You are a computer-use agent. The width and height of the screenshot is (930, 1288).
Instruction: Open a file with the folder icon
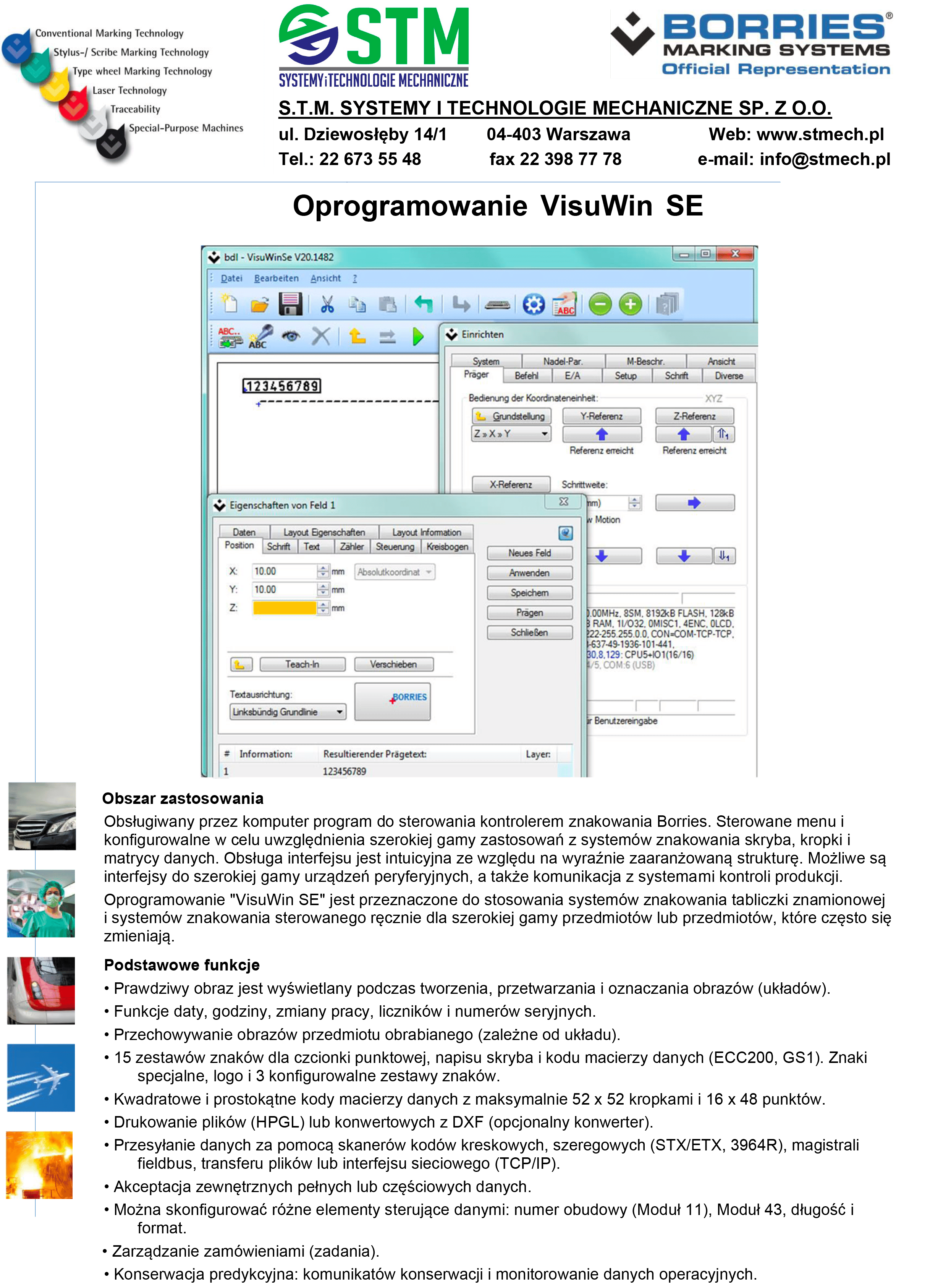pos(259,305)
